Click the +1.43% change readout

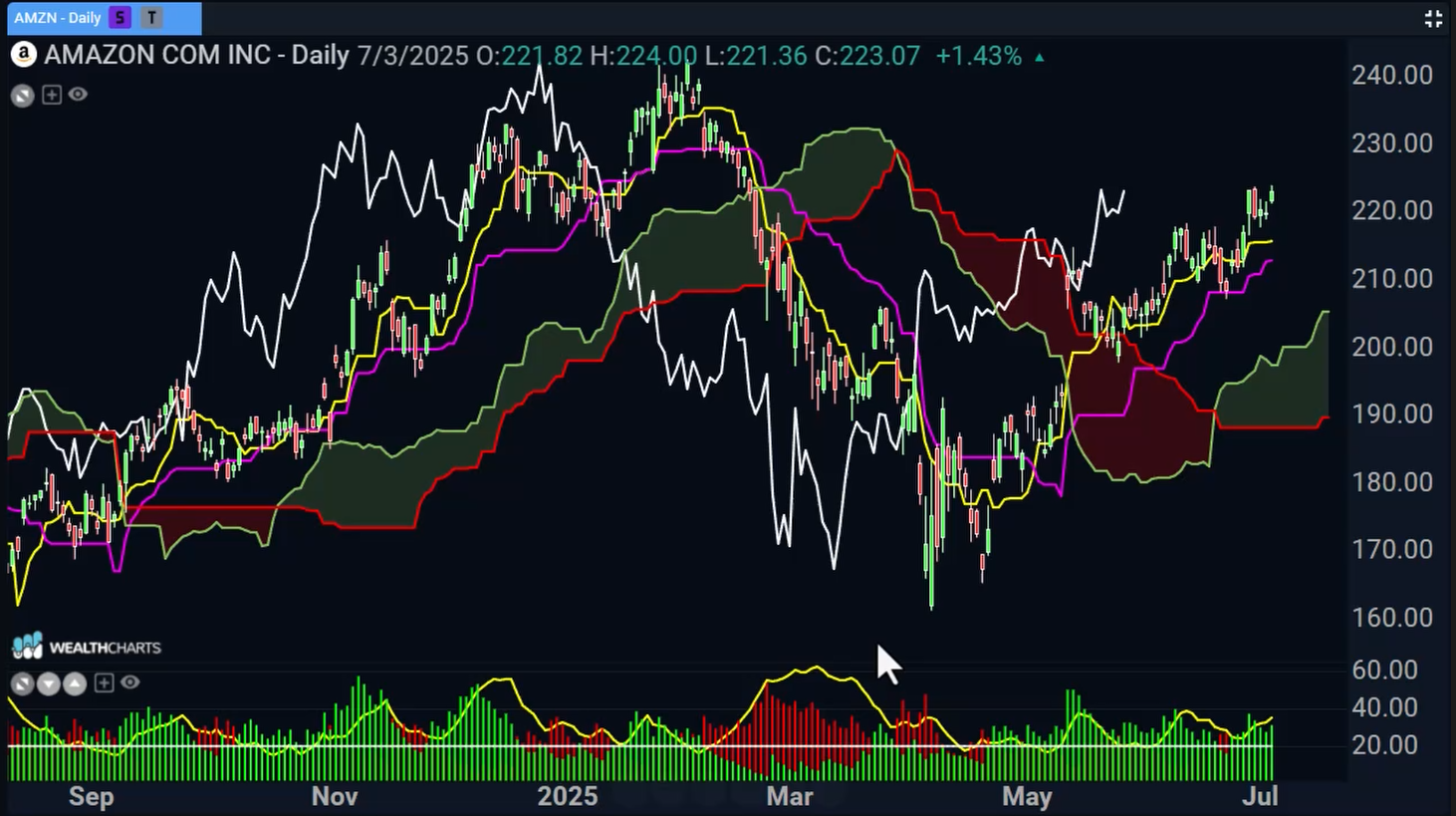tap(979, 56)
